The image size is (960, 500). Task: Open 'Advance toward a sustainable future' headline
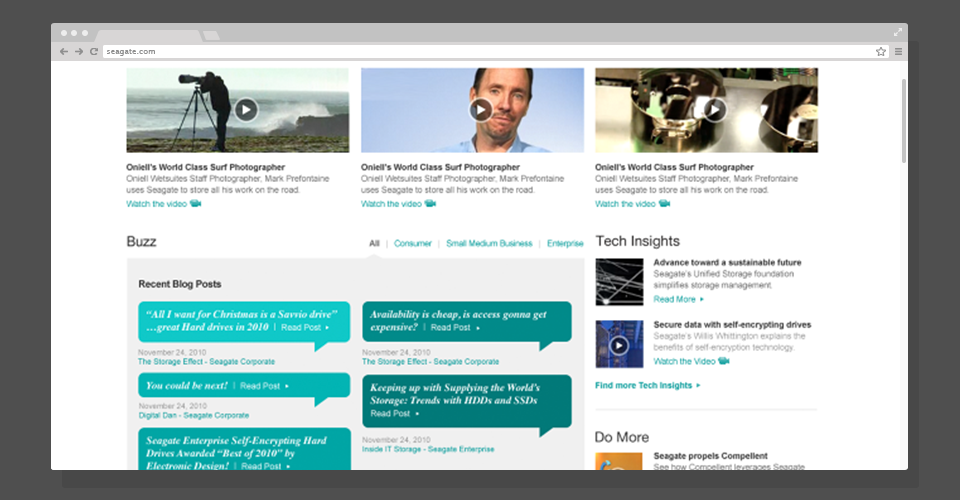[727, 262]
